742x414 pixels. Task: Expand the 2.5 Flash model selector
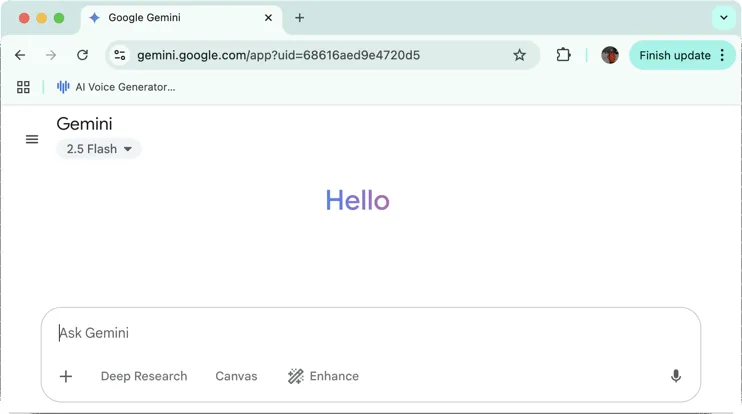(x=99, y=149)
